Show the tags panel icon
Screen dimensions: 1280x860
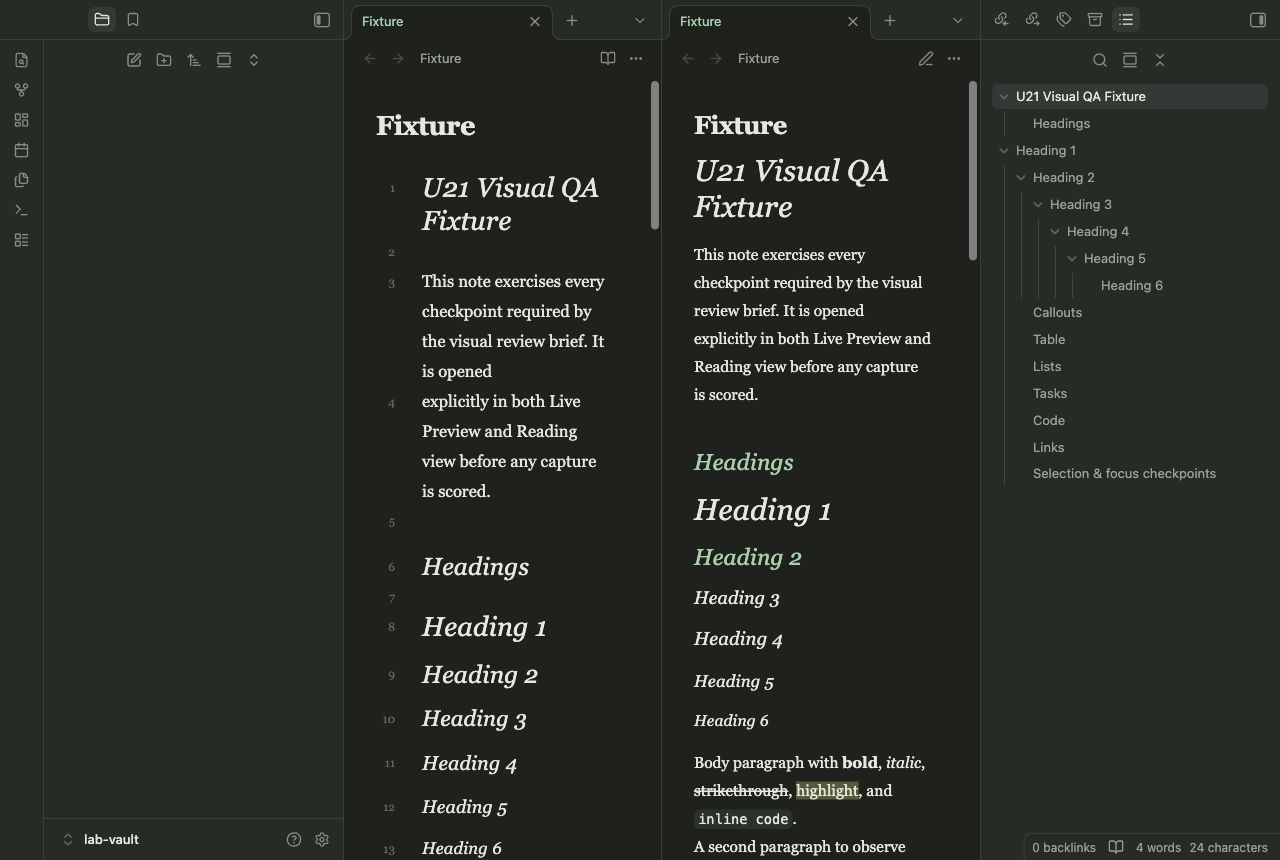point(1064,20)
